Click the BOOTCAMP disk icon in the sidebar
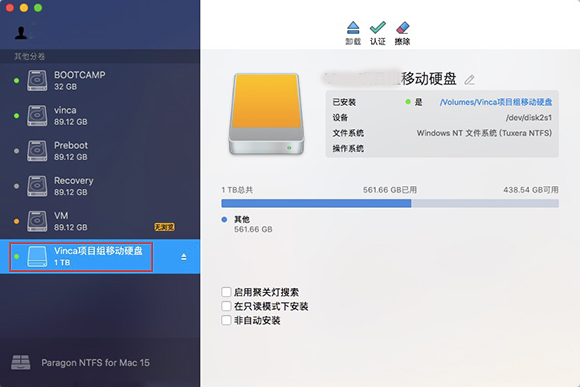The image size is (580, 387). click(37, 81)
